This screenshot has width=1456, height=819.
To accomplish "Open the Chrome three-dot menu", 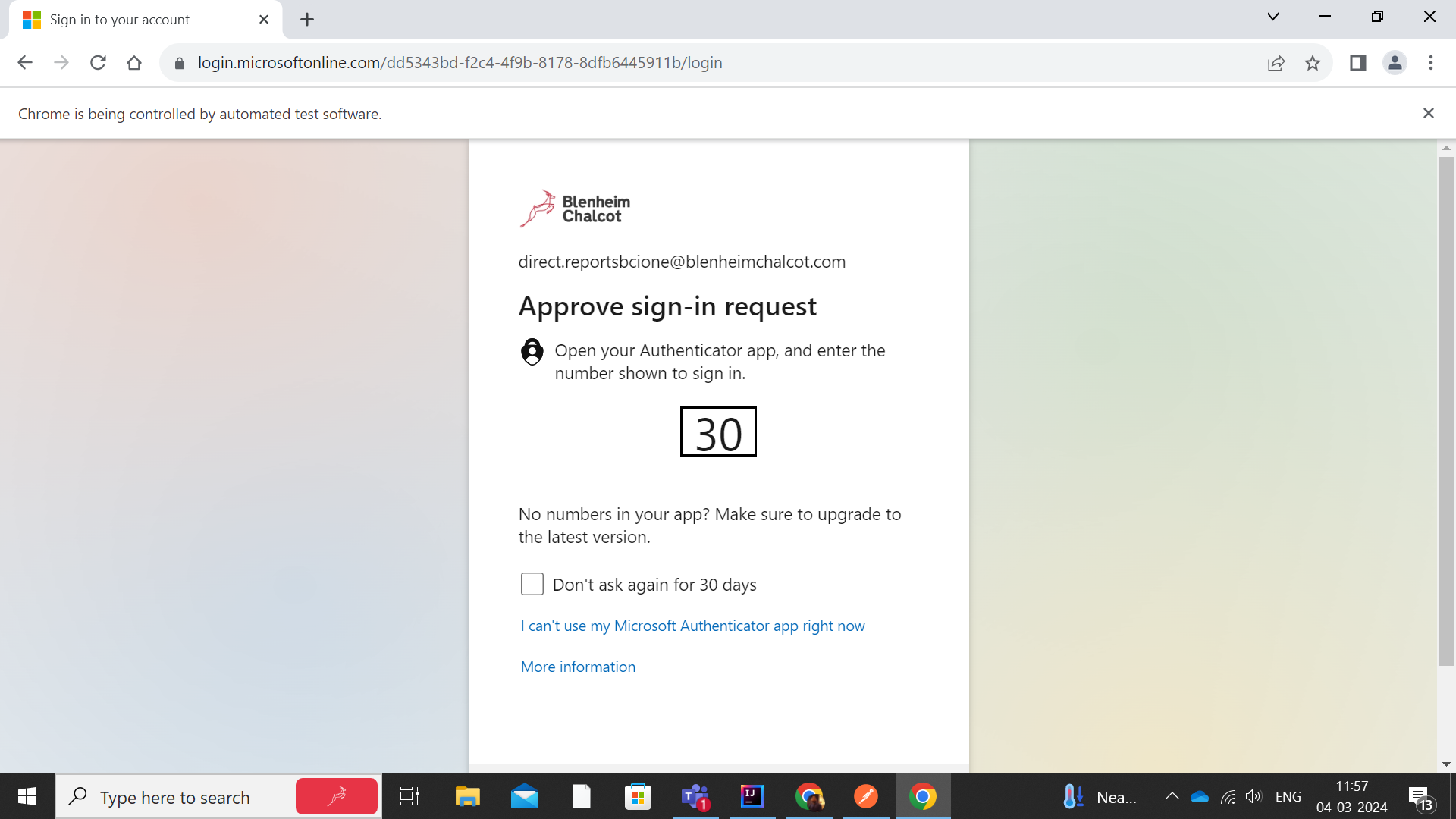I will coord(1432,63).
